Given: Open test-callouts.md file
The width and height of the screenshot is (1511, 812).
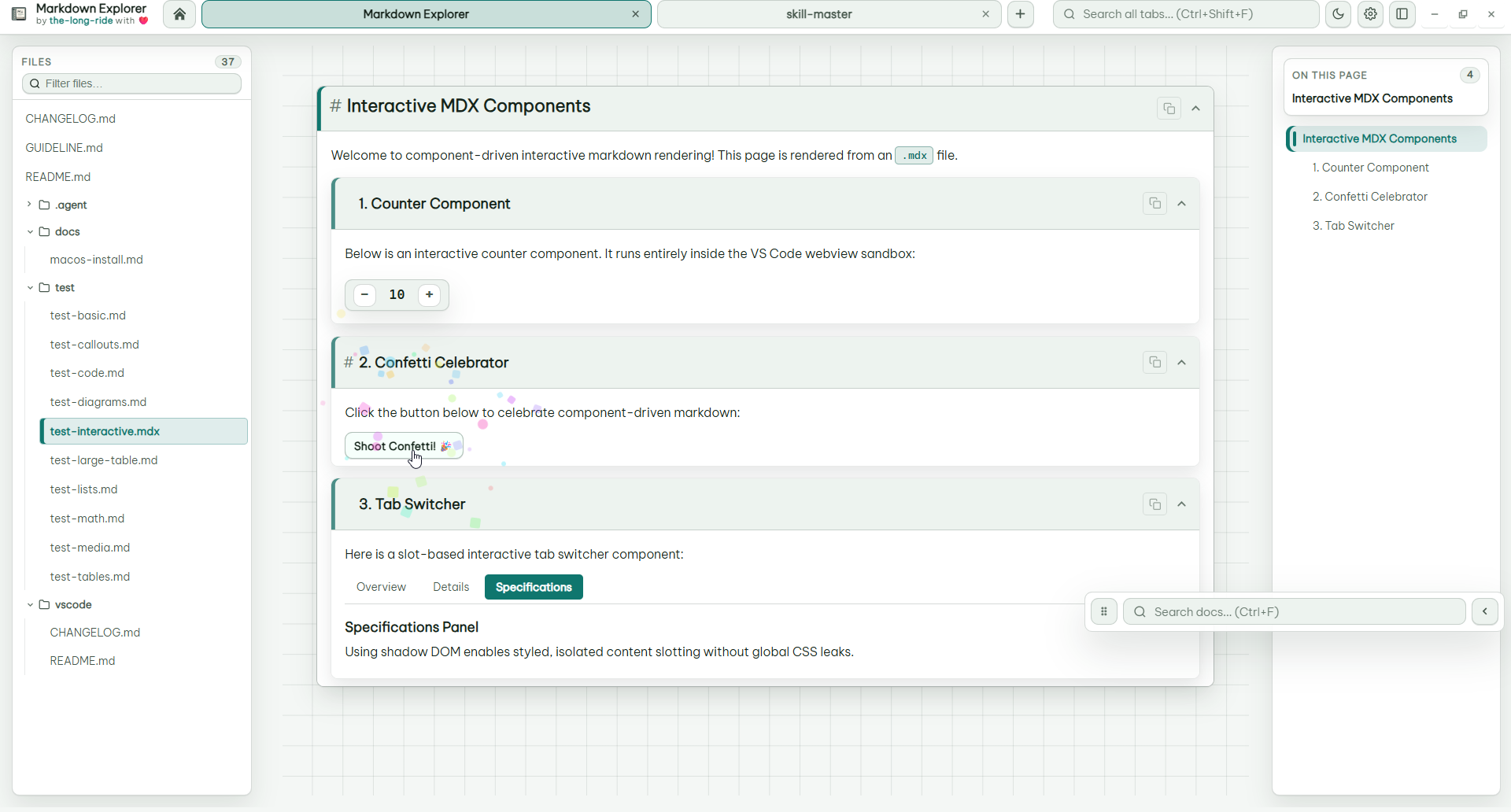Looking at the screenshot, I should pos(94,345).
